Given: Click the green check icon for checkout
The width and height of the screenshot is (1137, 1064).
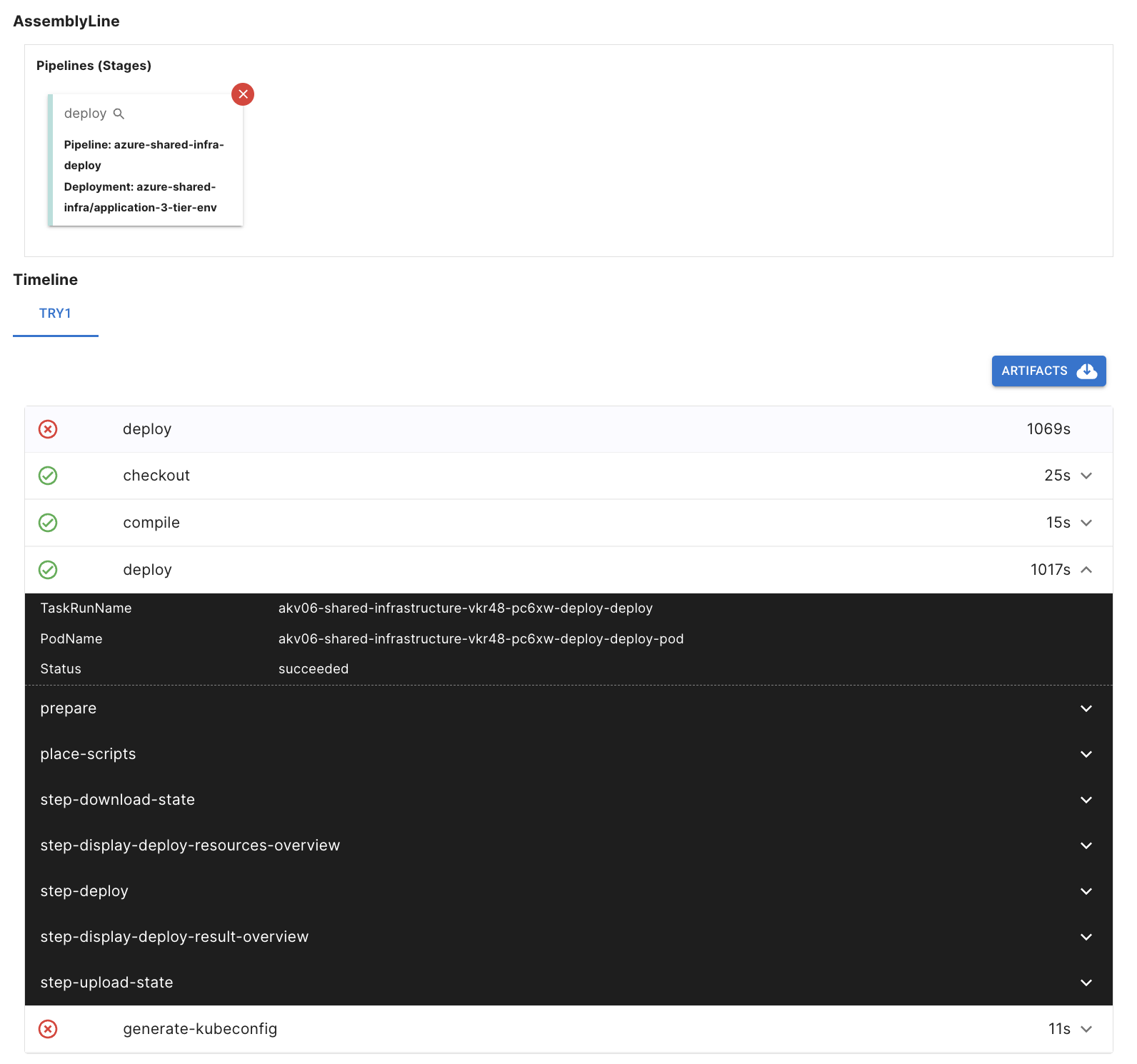Looking at the screenshot, I should tap(48, 476).
